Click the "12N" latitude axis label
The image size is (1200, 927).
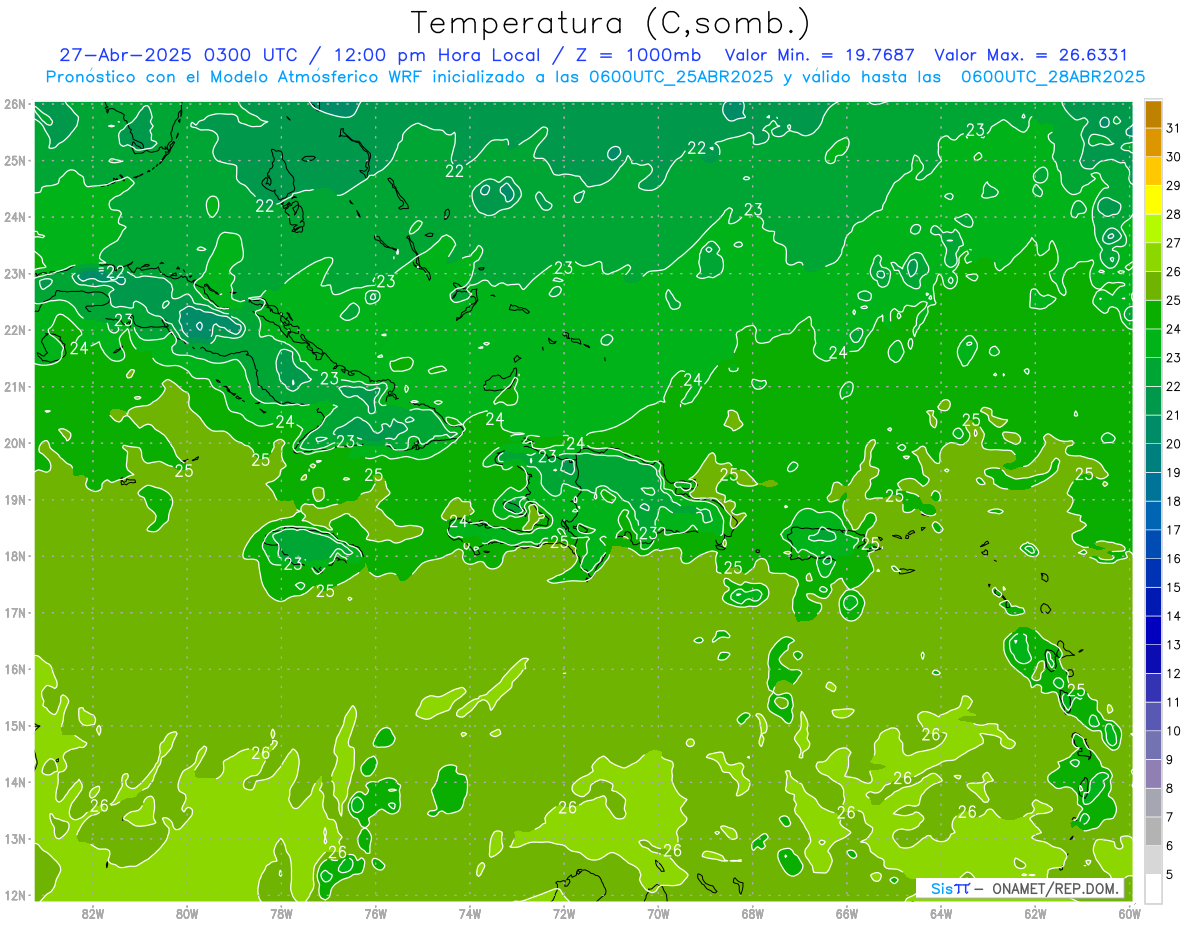[x=14, y=895]
